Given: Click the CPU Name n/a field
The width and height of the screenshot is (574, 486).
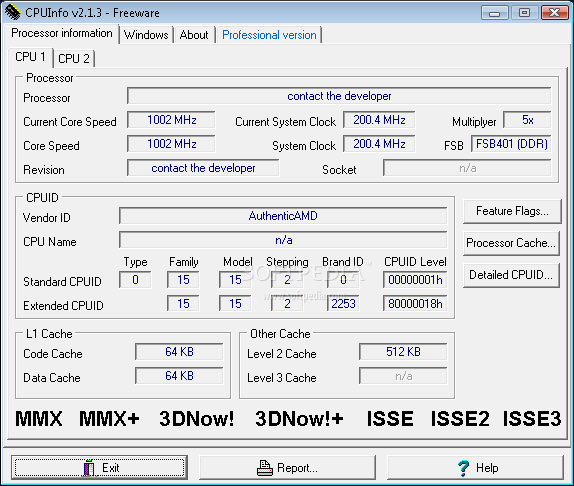Looking at the screenshot, I should 283,240.
